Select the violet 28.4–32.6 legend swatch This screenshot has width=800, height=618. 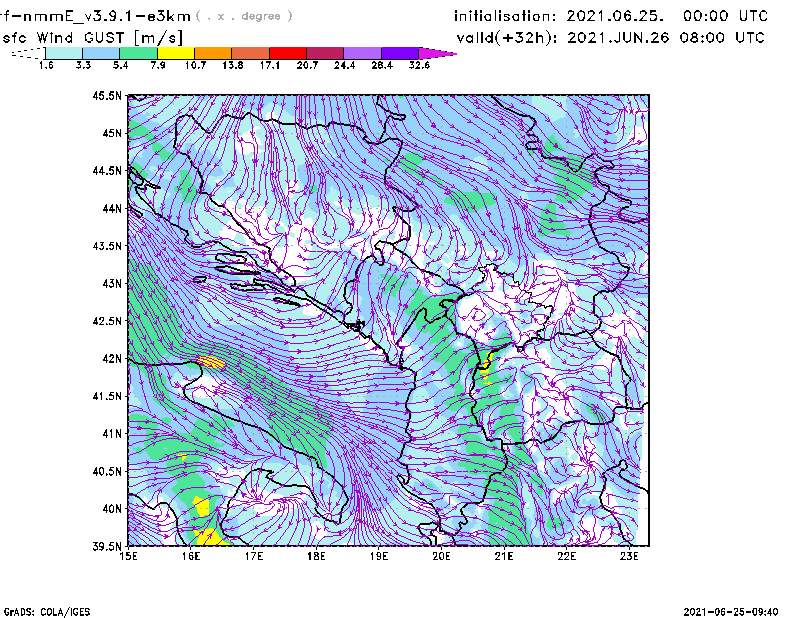click(400, 53)
